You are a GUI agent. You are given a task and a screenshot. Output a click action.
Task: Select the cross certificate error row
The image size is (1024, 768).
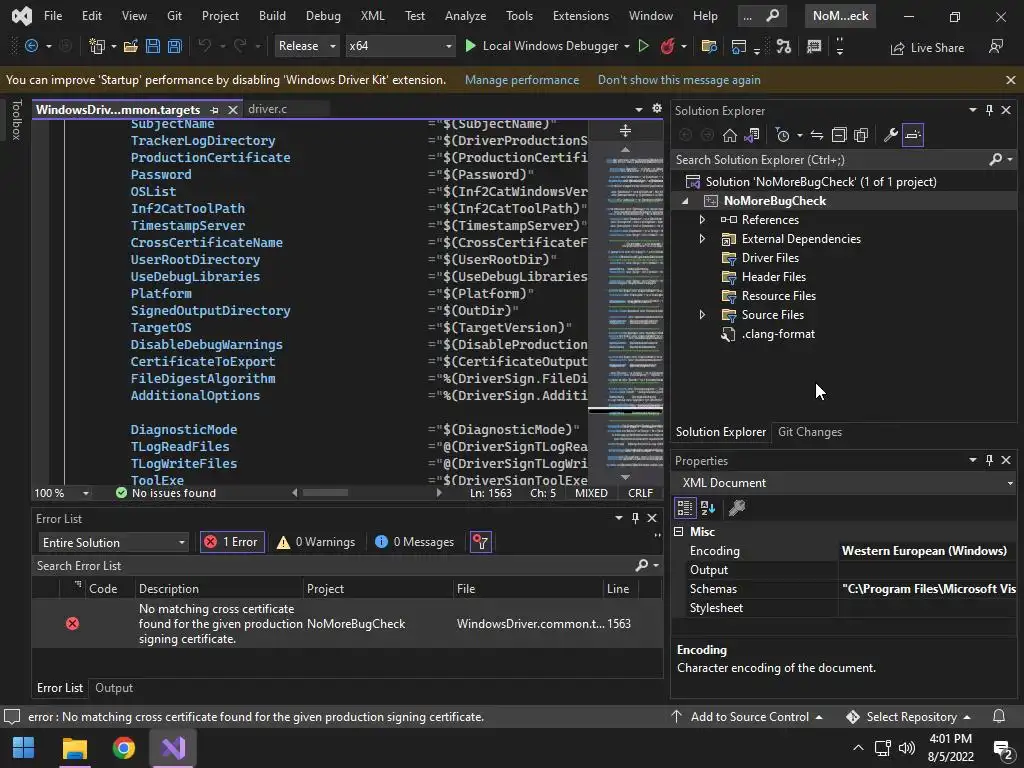[x=347, y=624]
